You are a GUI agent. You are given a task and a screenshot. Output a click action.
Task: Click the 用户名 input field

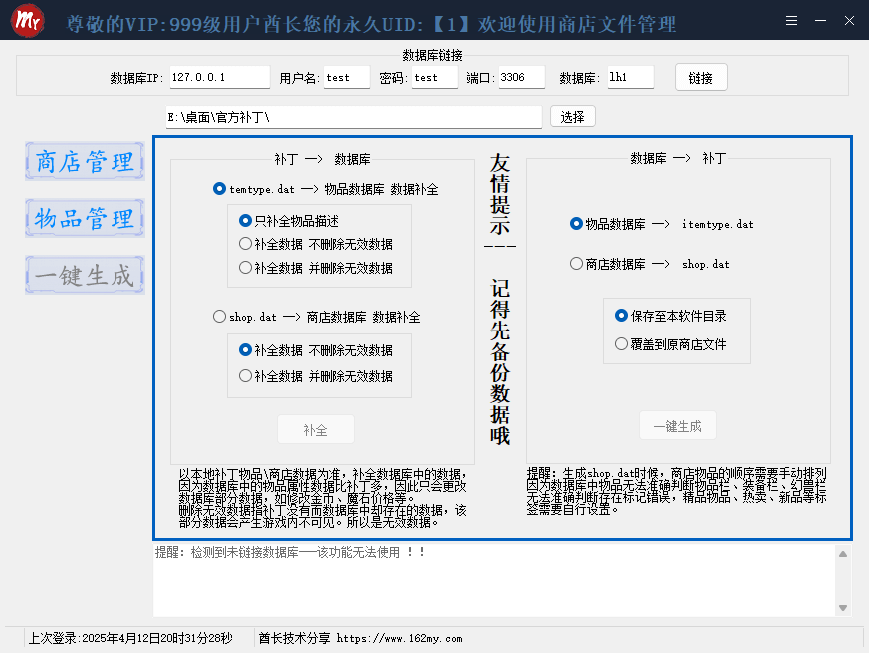coord(346,78)
